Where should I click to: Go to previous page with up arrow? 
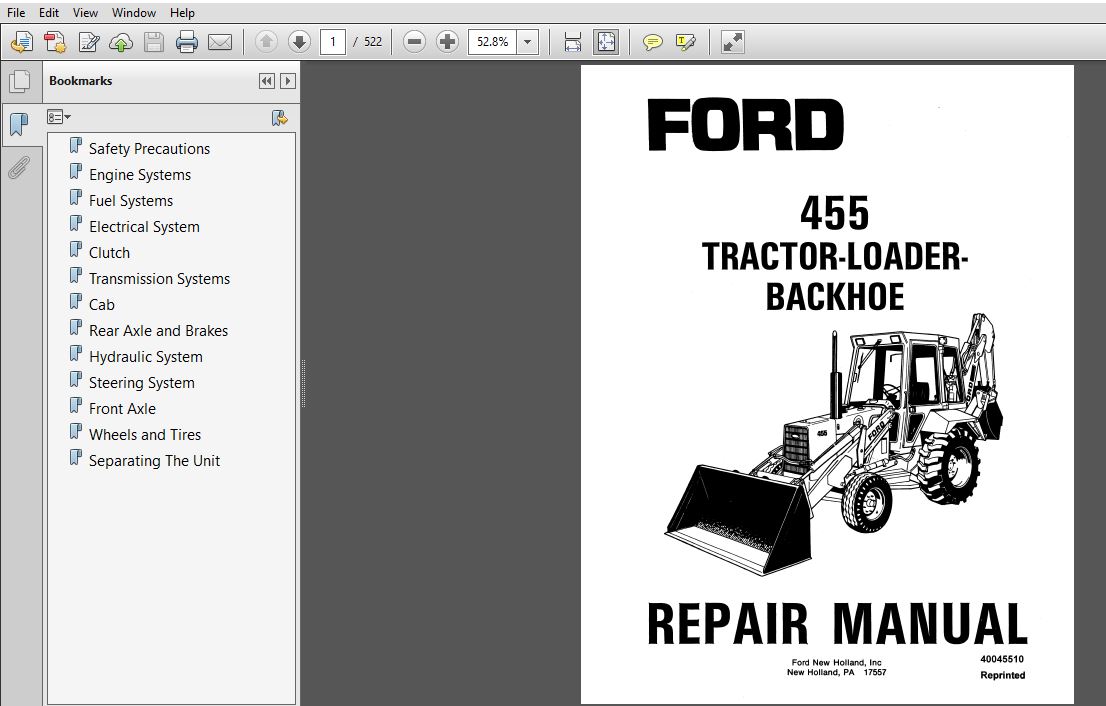pos(266,42)
